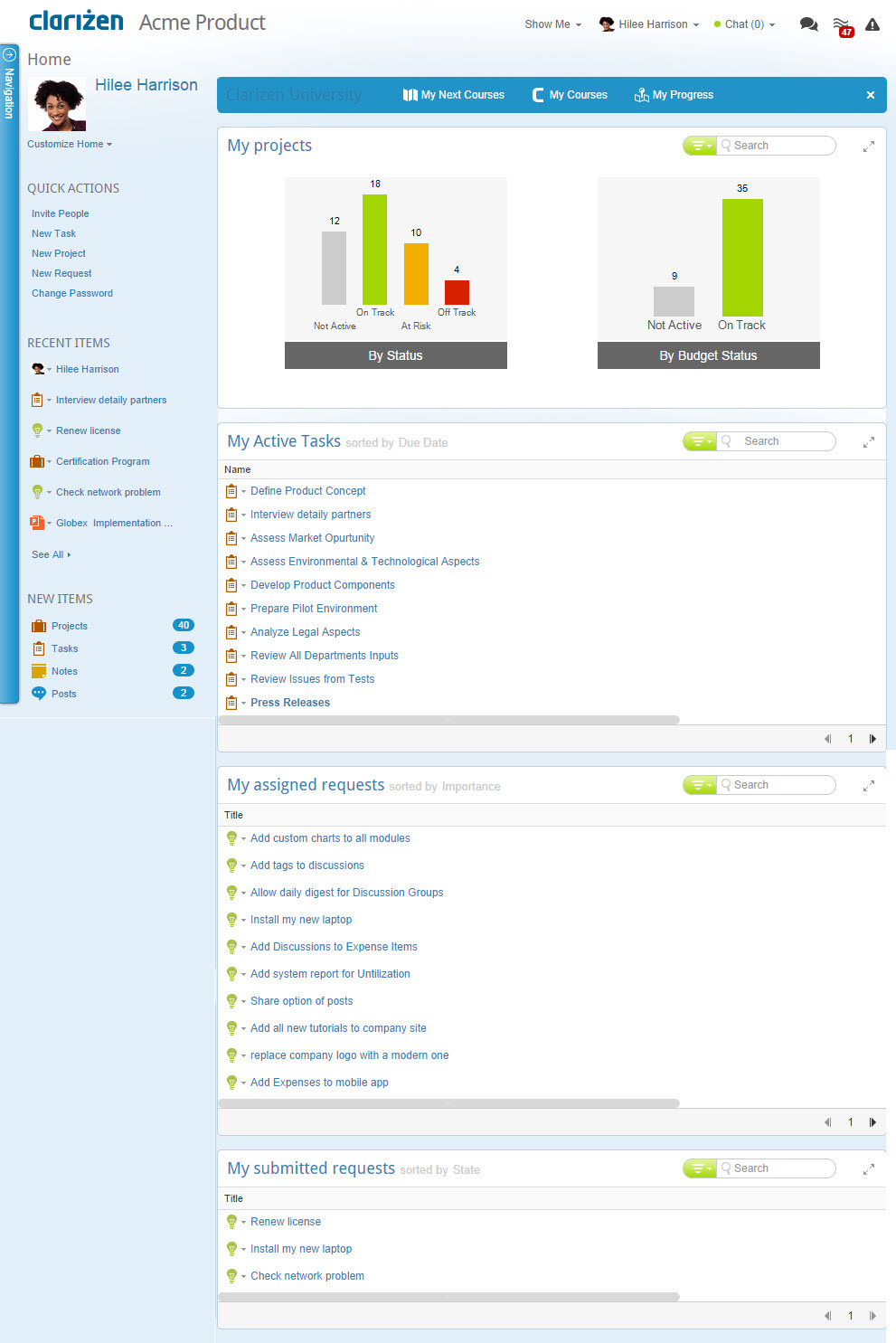Open My Next Courses tab
896x1343 pixels.
tap(454, 95)
